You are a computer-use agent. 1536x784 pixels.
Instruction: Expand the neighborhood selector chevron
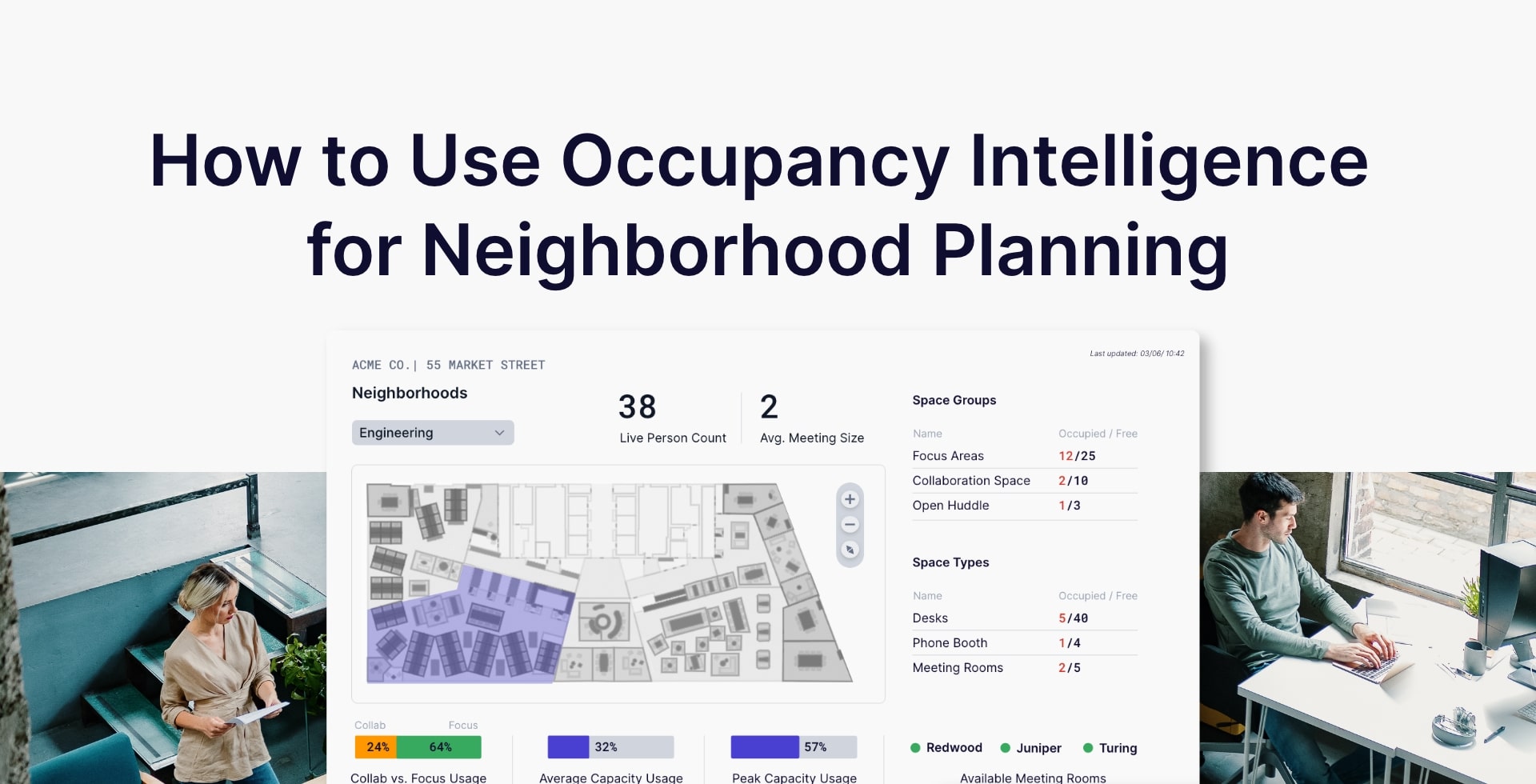pyautogui.click(x=500, y=432)
